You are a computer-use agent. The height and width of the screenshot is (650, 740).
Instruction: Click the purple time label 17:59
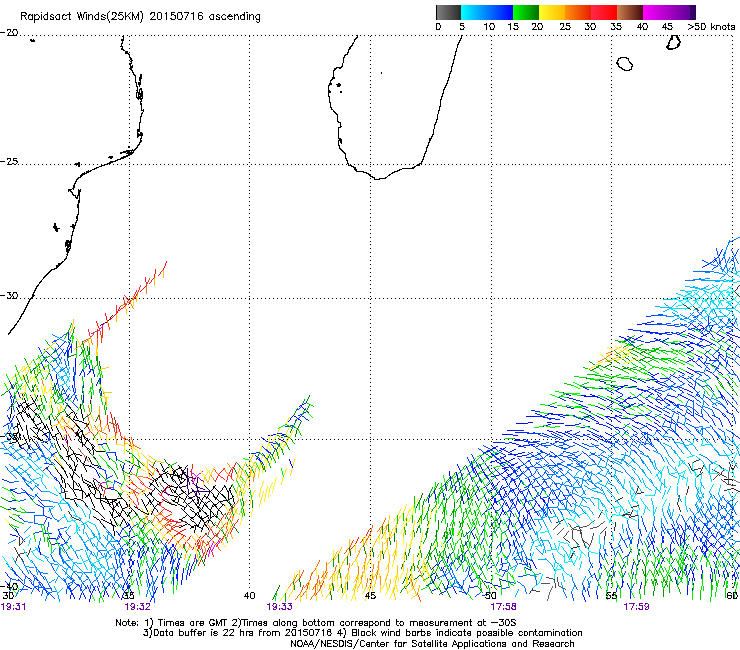pos(636,607)
